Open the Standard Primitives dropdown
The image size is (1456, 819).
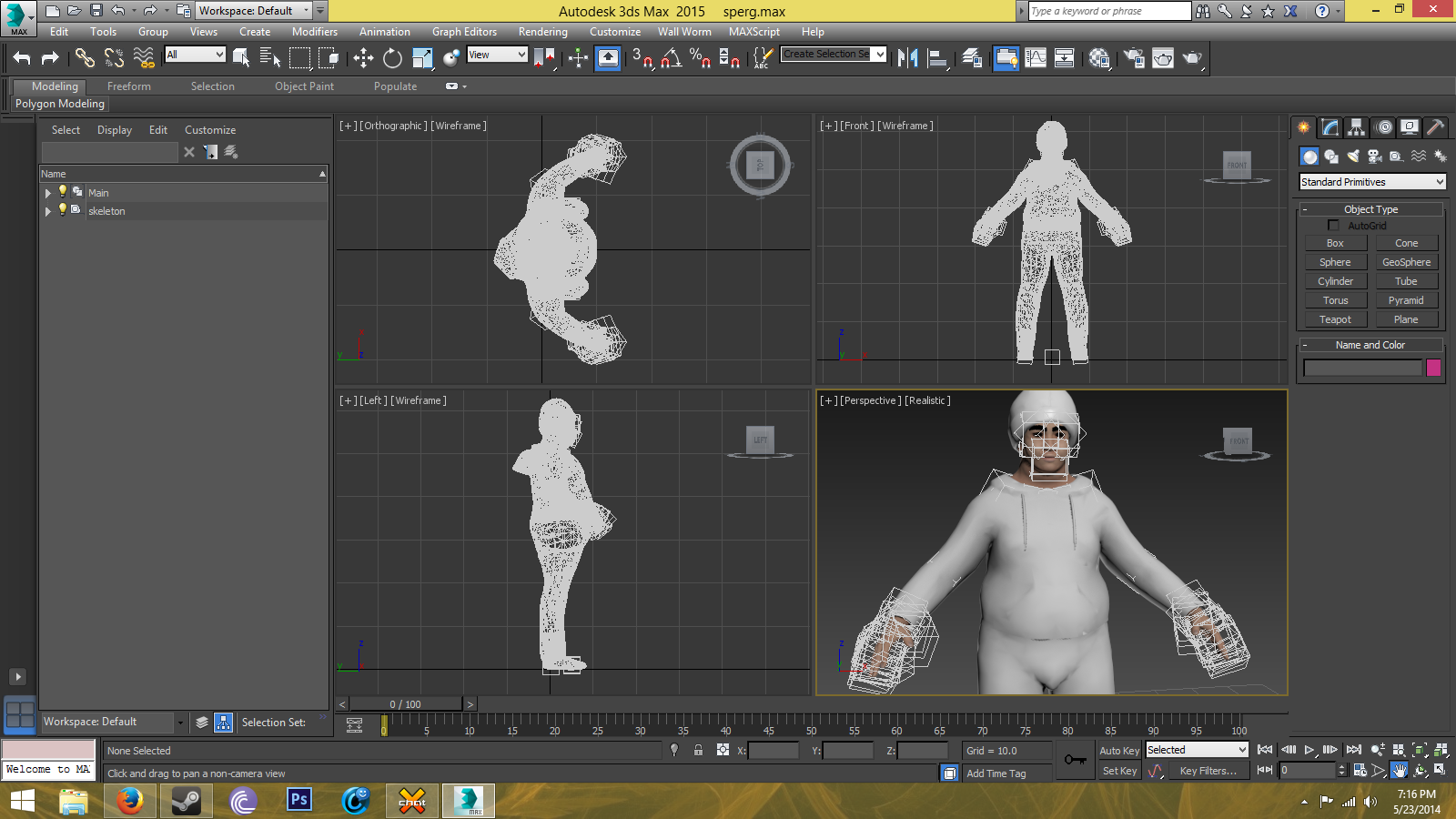(x=1372, y=182)
